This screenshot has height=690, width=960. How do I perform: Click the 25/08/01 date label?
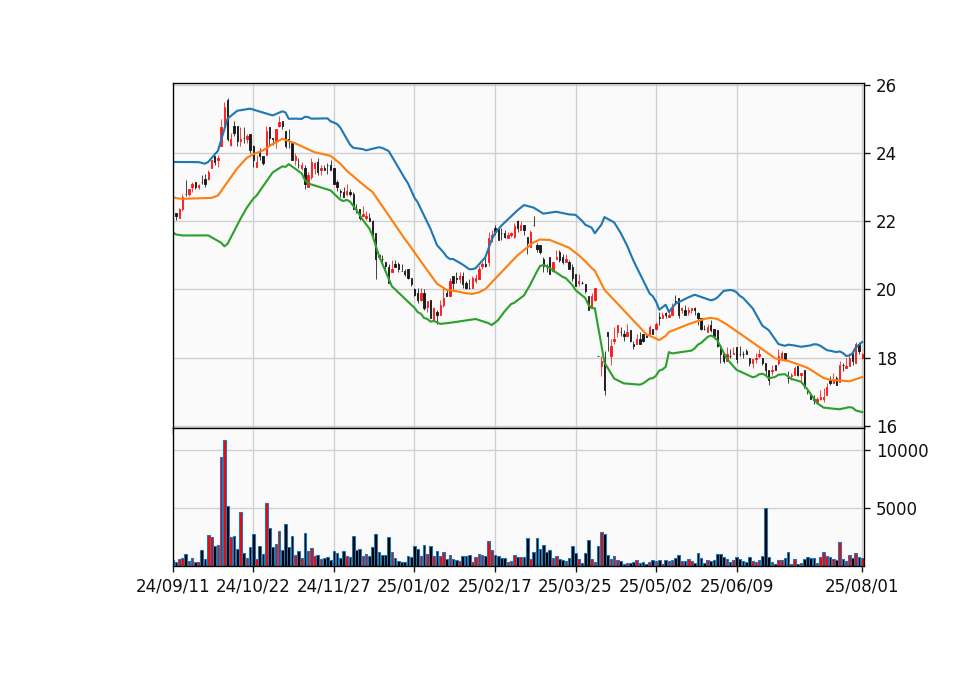[x=861, y=587]
